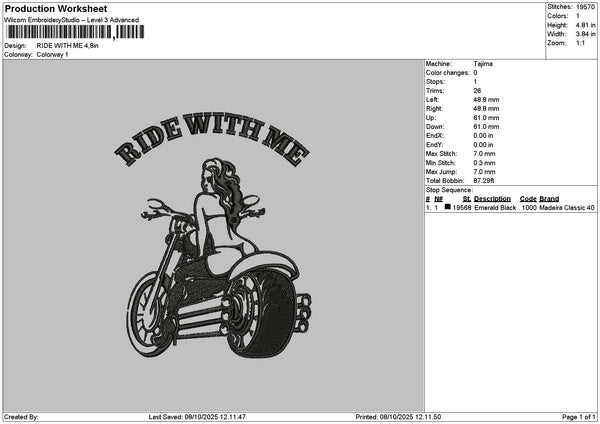The height and width of the screenshot is (424, 600).
Task: Click the barcode image under the title
Action: (75, 32)
